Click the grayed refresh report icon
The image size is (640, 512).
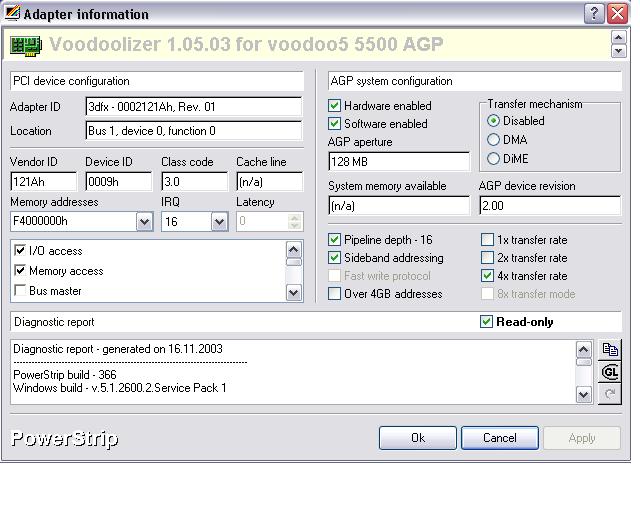pyautogui.click(x=610, y=394)
